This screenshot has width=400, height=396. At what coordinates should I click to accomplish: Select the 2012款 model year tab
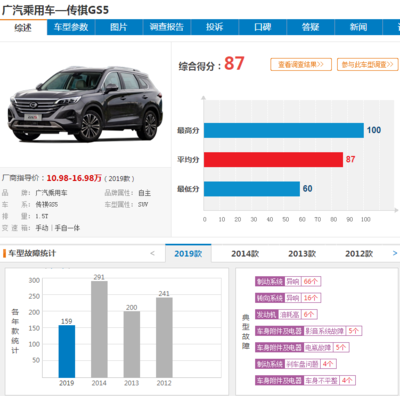click(359, 254)
